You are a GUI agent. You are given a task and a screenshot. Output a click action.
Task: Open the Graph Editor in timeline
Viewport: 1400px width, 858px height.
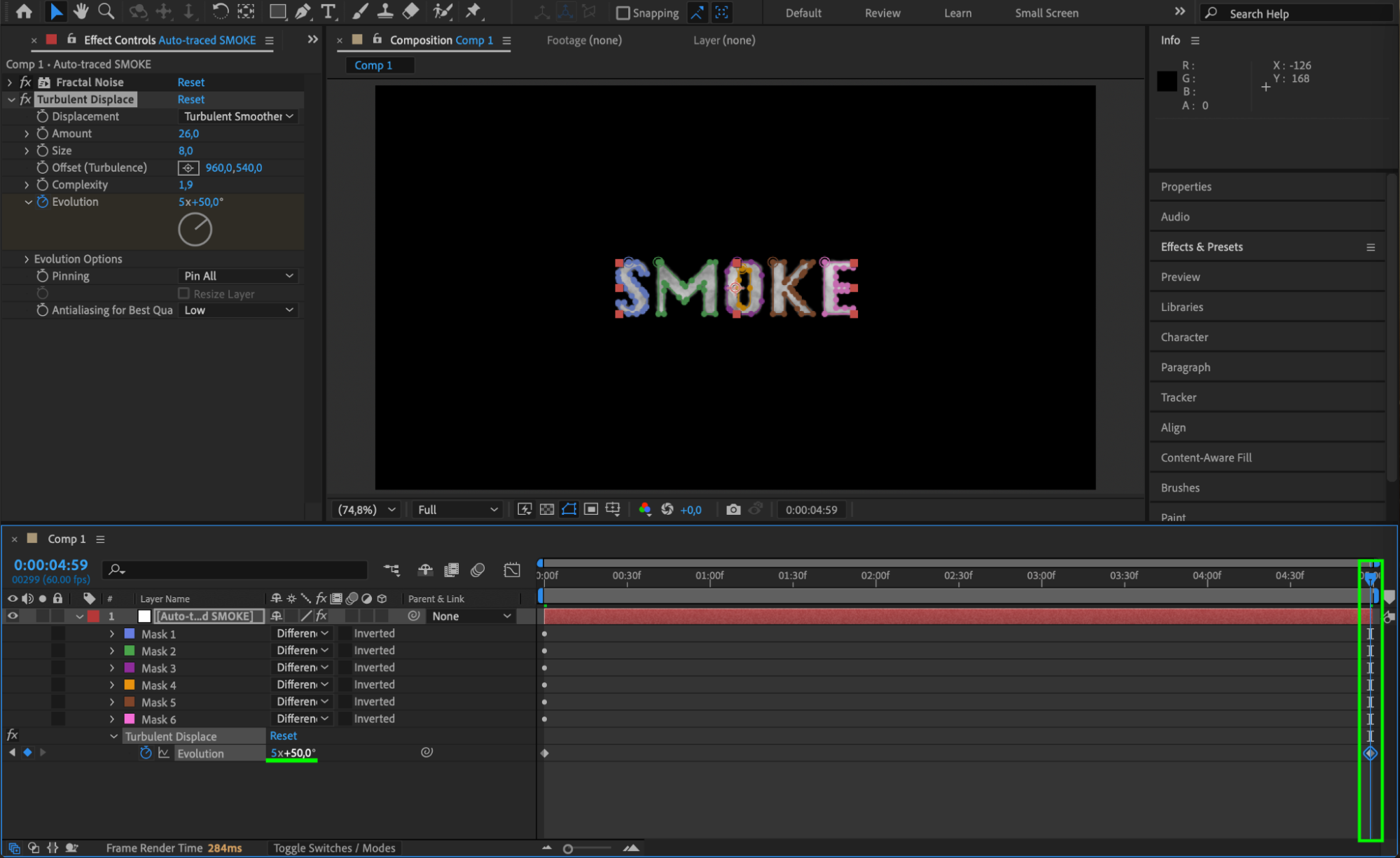point(512,569)
